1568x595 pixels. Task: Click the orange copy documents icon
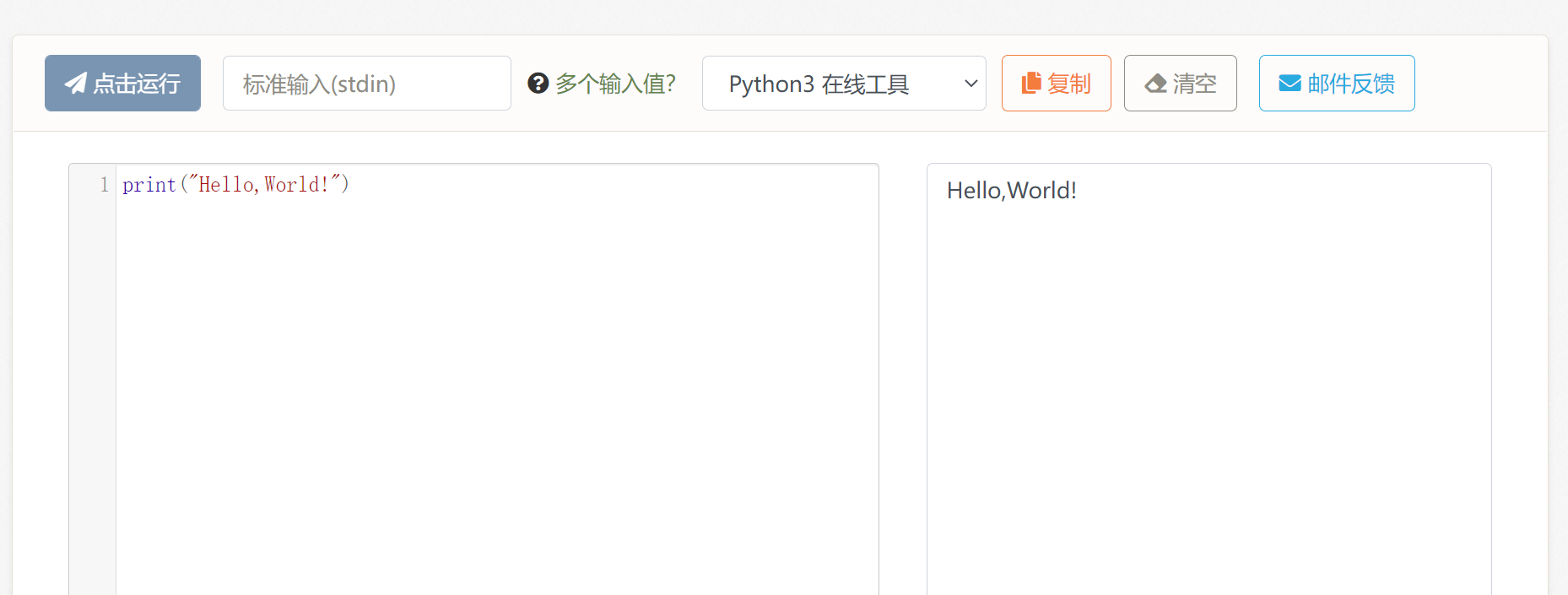coord(1031,83)
